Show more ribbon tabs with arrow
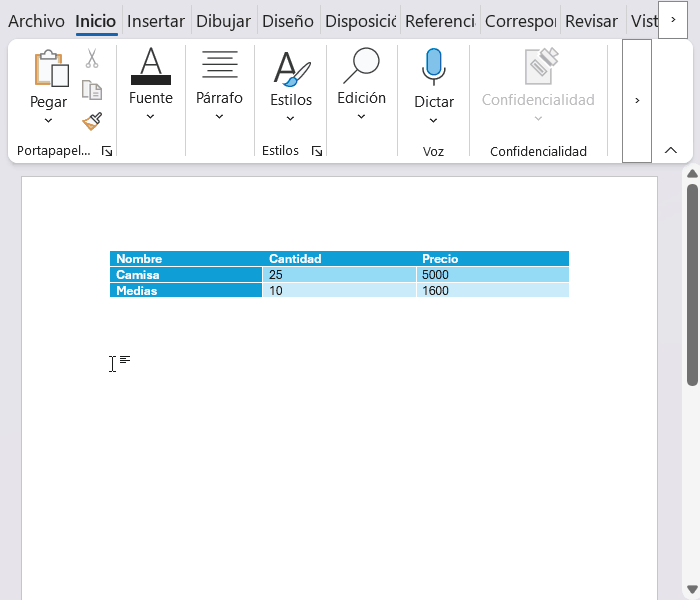Viewport: 700px width, 600px height. 673,20
